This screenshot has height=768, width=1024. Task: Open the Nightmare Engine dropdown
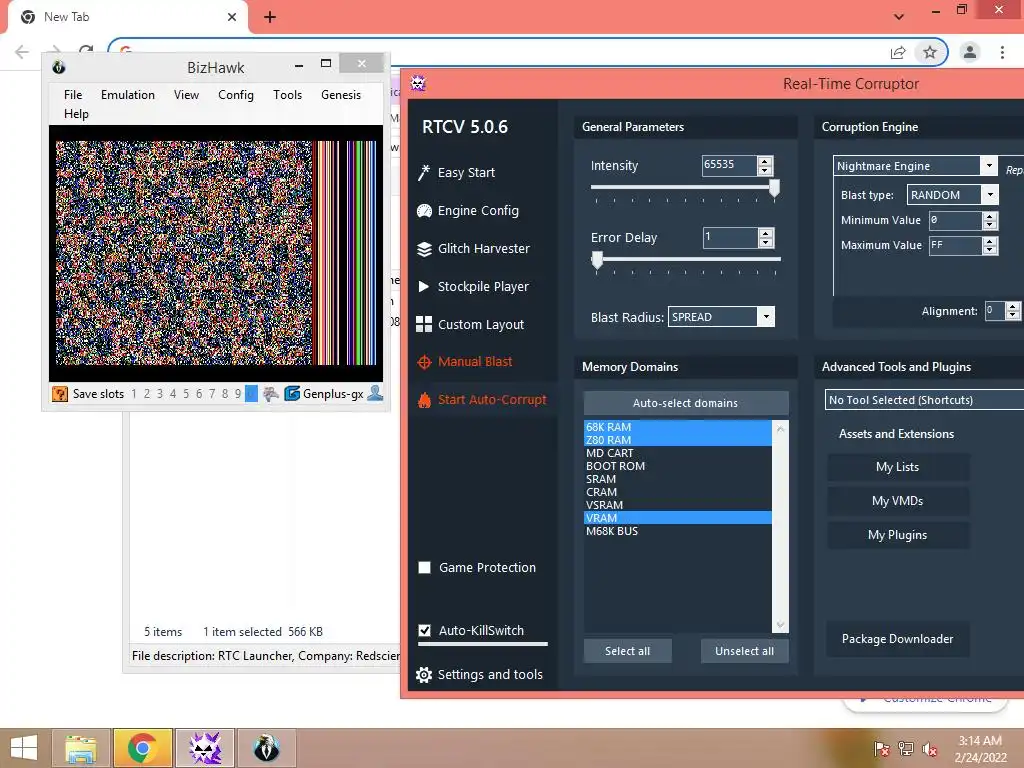pyautogui.click(x=989, y=166)
